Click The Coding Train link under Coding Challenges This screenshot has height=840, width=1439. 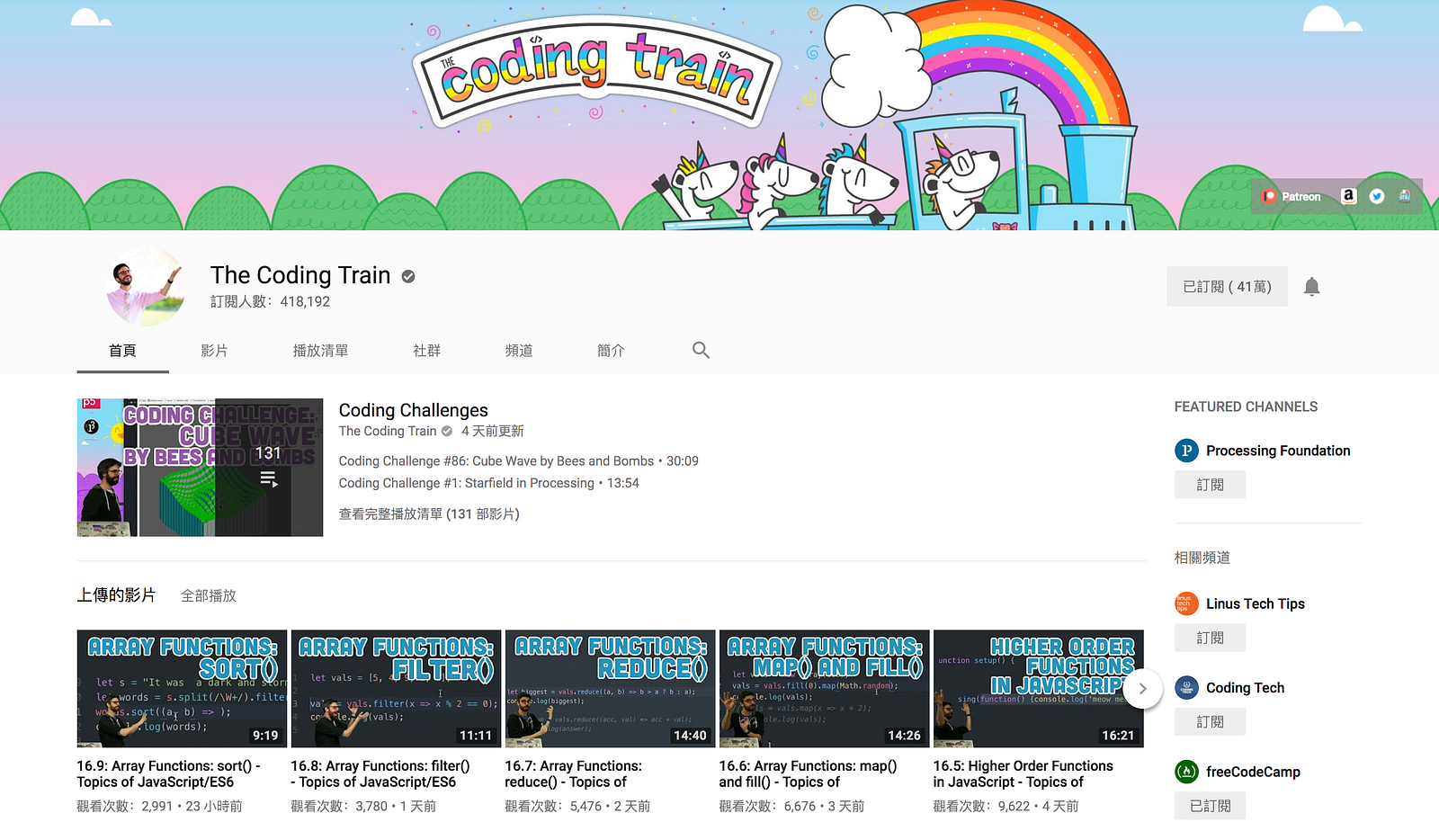(388, 432)
